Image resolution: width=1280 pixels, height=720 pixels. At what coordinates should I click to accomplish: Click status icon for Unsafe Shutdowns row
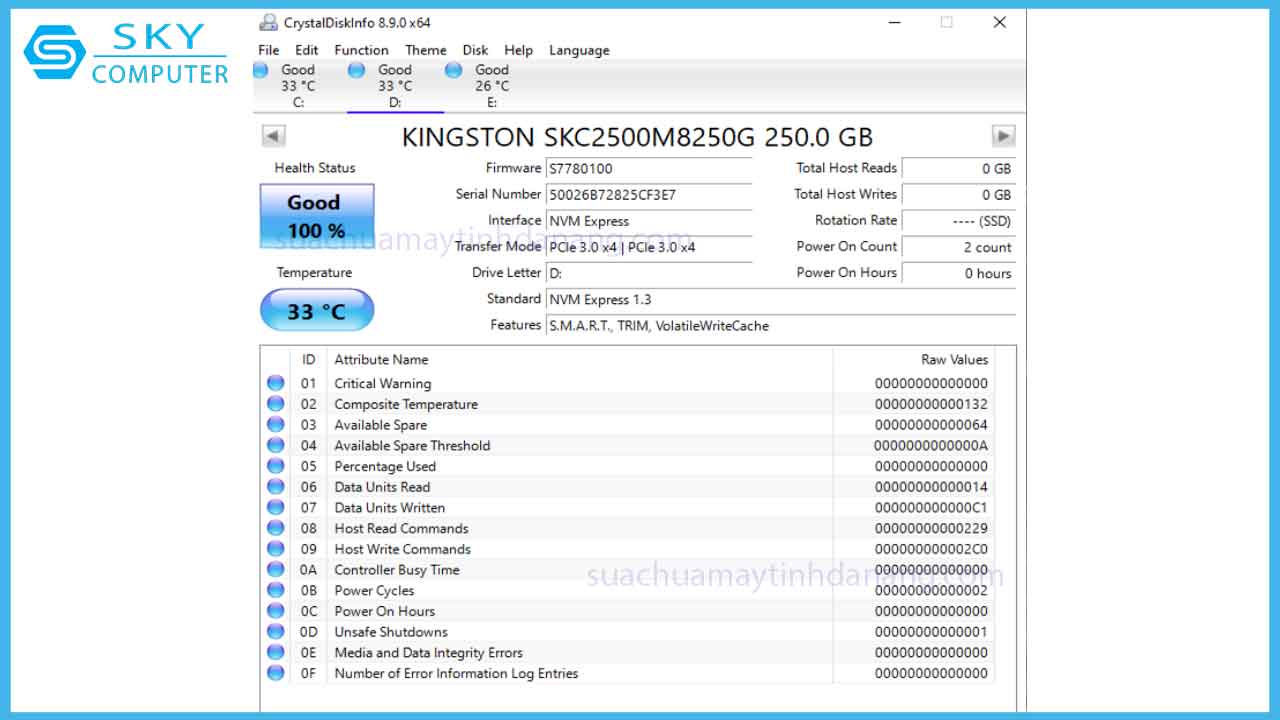tap(276, 632)
